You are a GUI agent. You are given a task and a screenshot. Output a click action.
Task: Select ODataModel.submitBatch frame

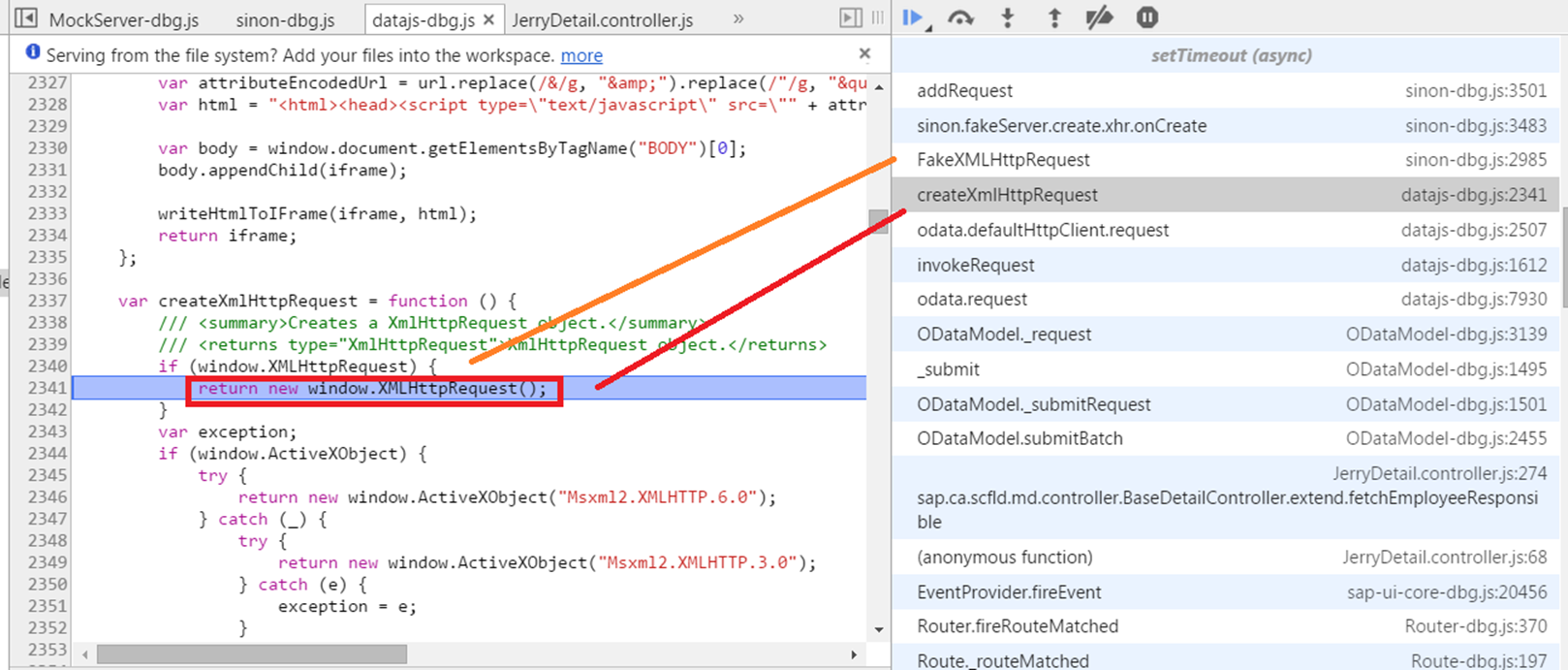pyautogui.click(x=1225, y=438)
